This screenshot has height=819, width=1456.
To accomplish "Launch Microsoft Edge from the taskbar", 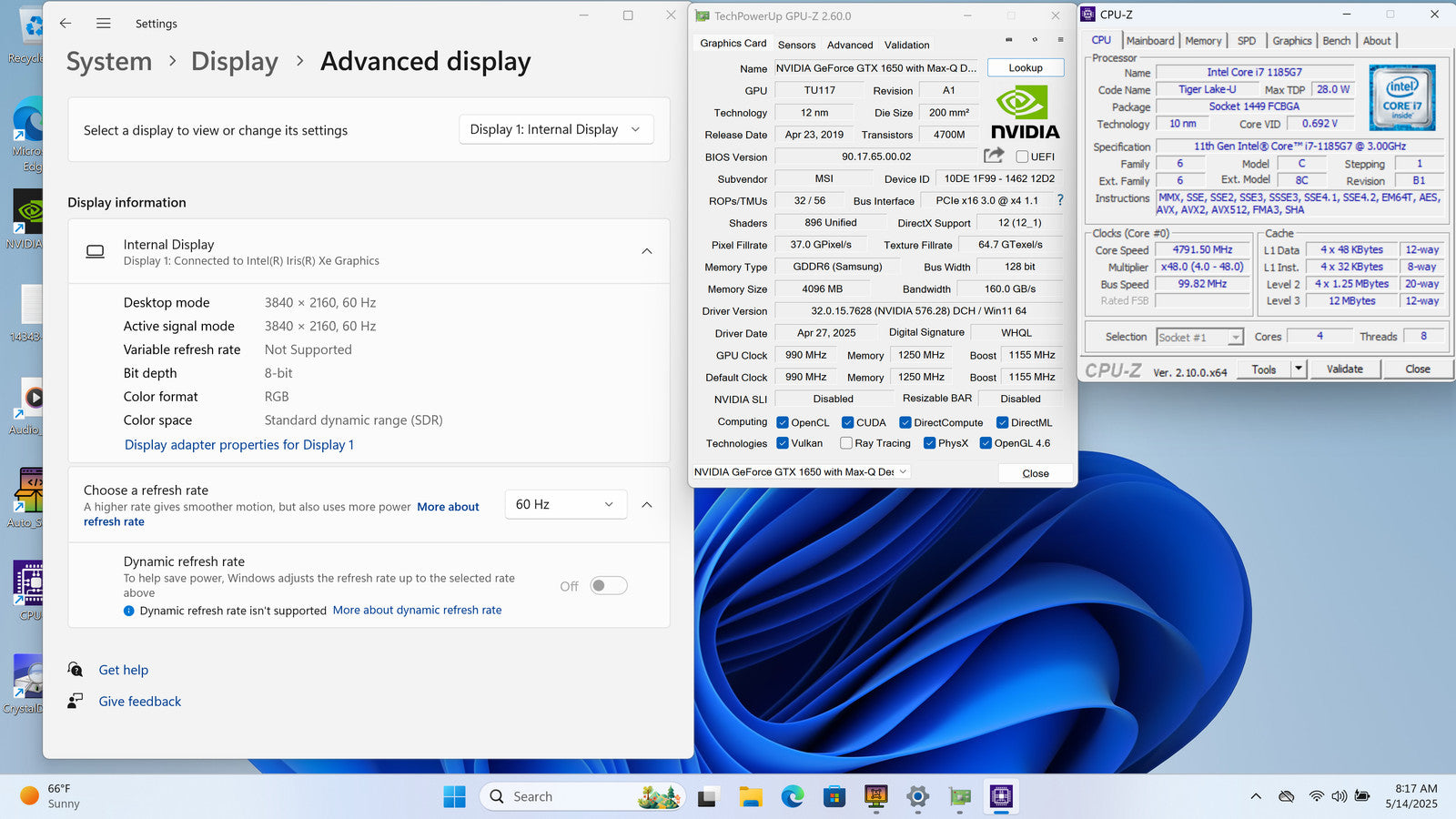I will (x=793, y=797).
